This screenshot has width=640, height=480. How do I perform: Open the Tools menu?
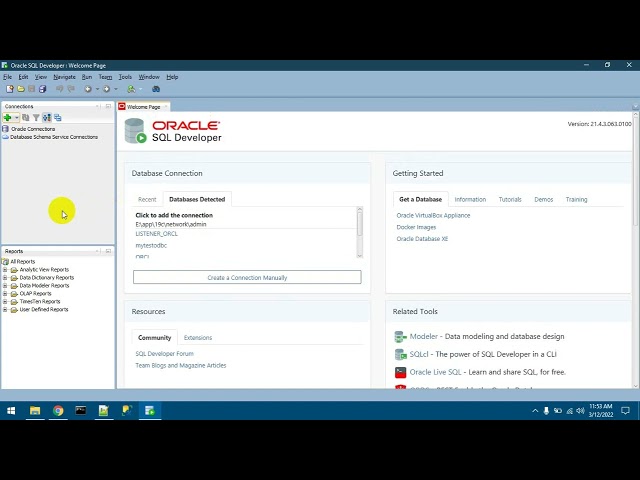[125, 77]
